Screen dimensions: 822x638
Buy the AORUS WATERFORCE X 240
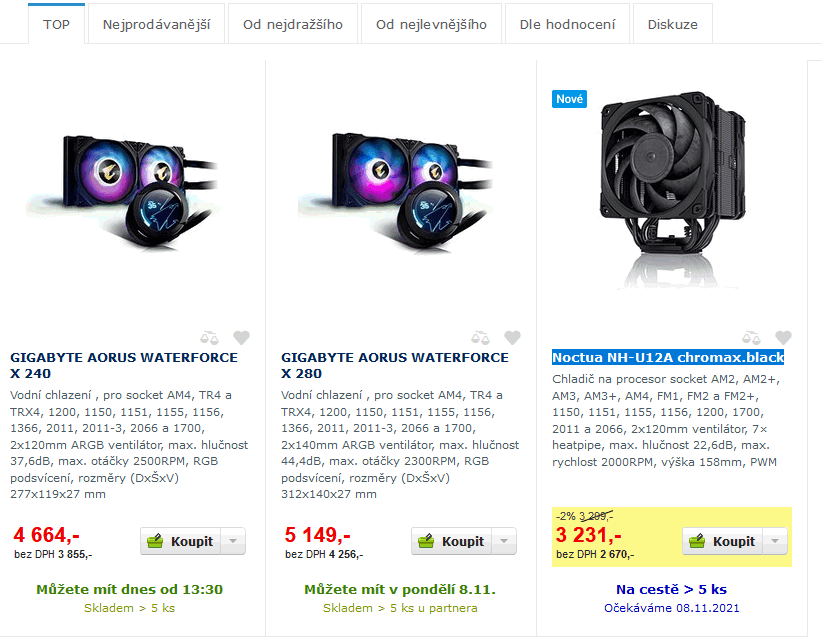coord(181,541)
